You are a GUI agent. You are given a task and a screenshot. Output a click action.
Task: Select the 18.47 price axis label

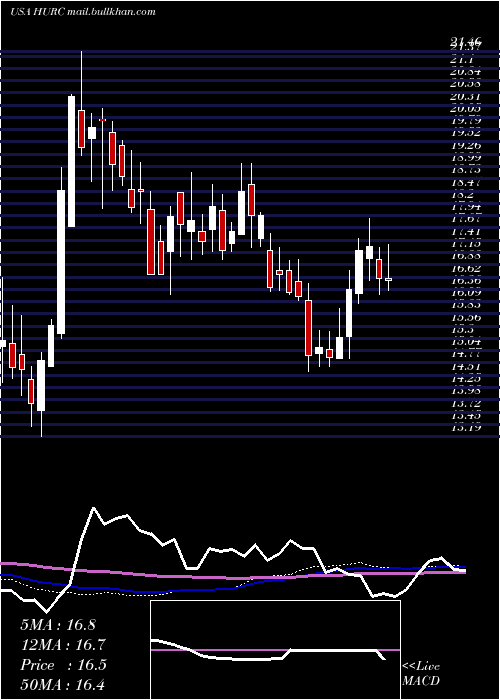[466, 182]
